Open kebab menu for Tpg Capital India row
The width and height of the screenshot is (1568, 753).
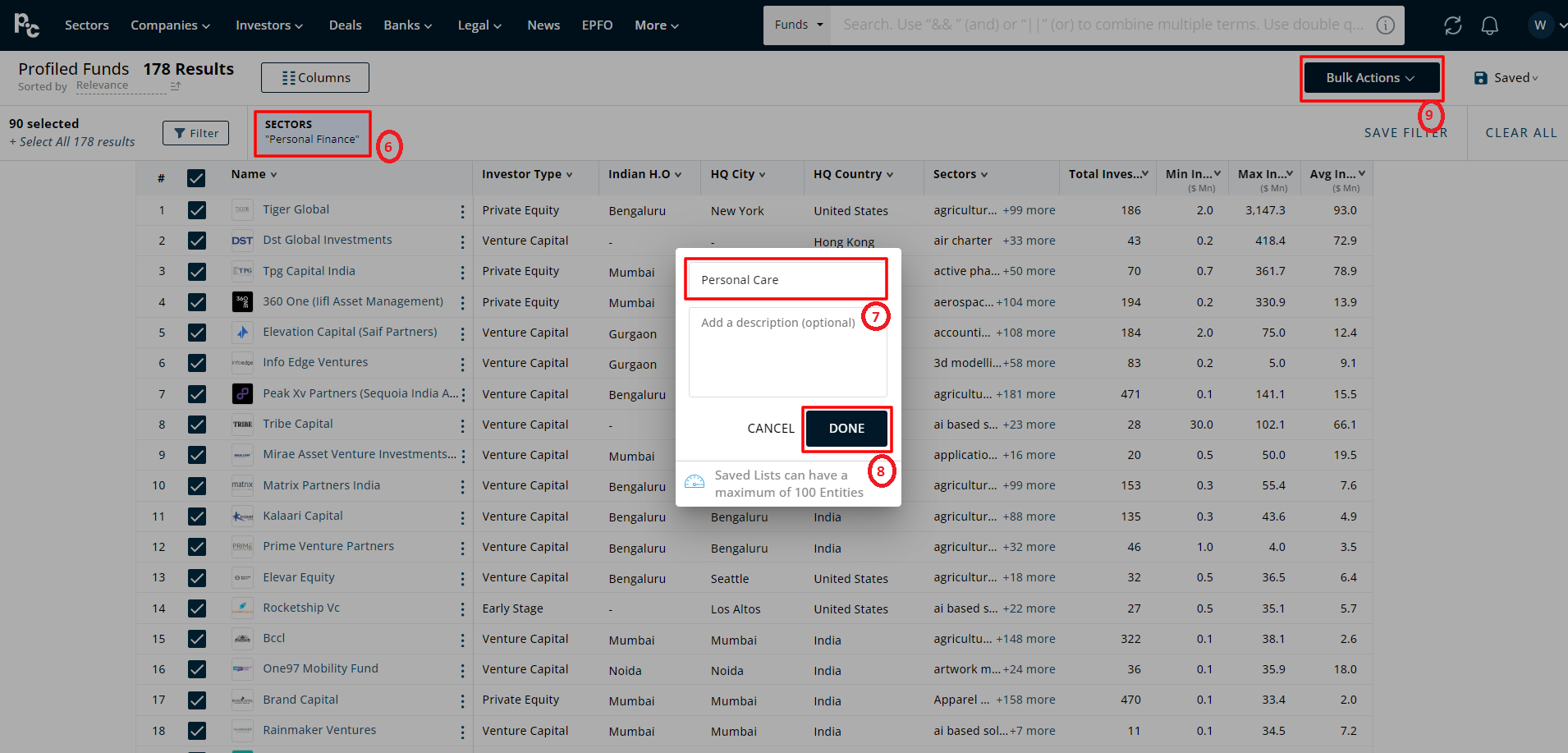462,273
